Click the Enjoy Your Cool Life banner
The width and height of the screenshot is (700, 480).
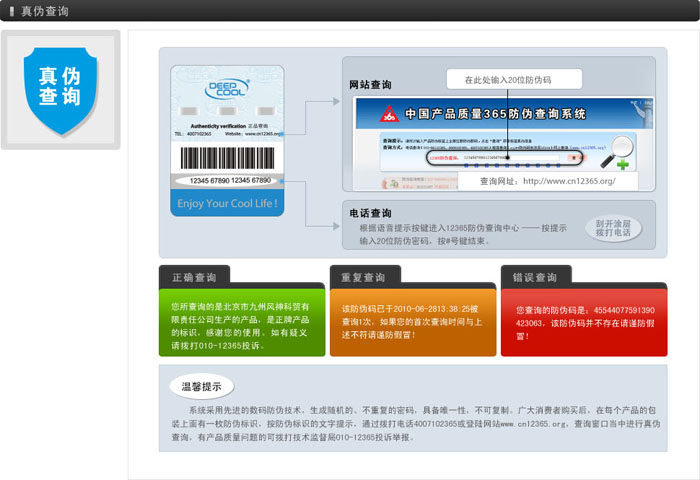(227, 203)
